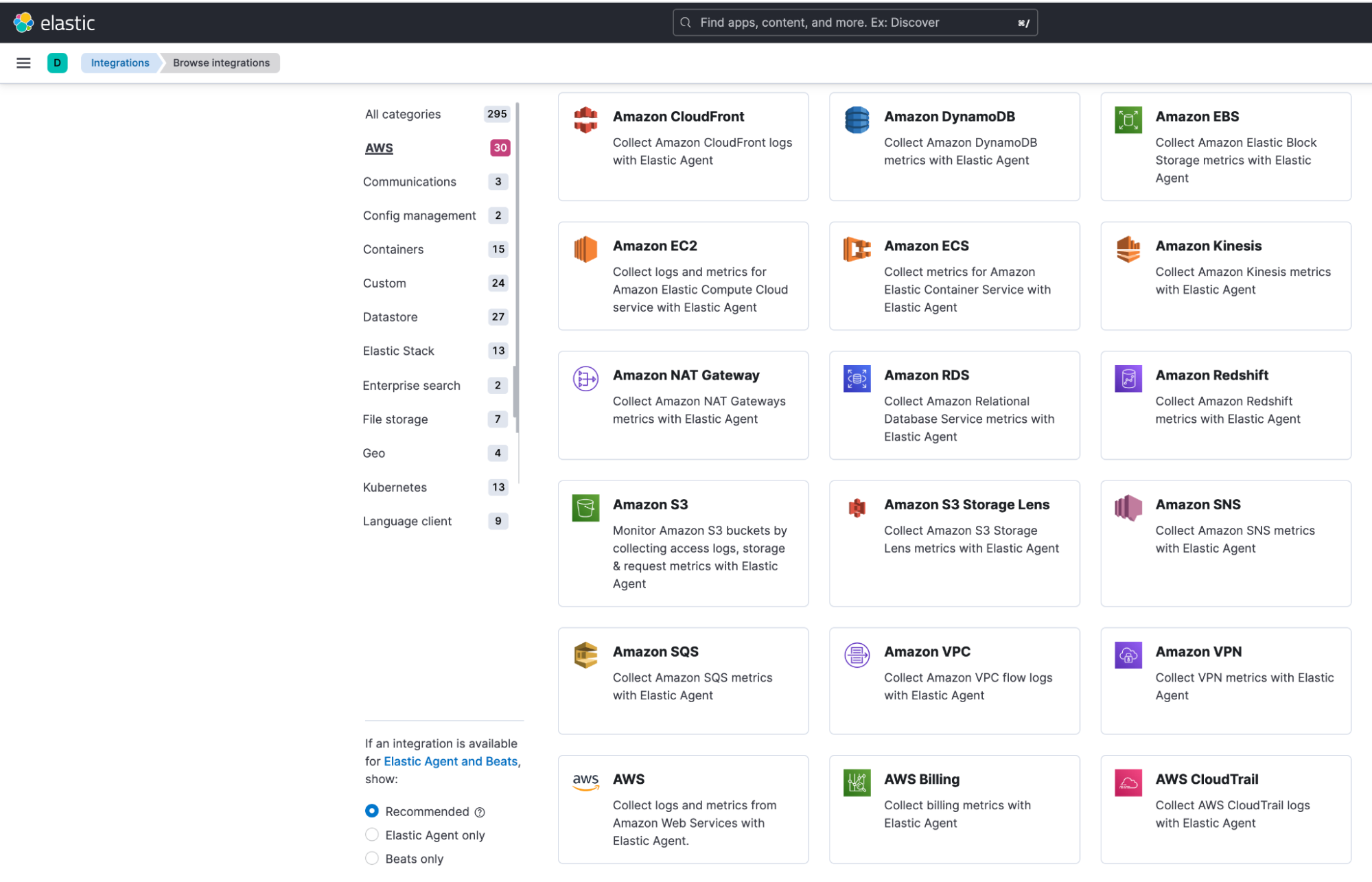Click 'Collect Amazon SQS metrics' description
Screen dimensions: 1372x882
tap(693, 686)
